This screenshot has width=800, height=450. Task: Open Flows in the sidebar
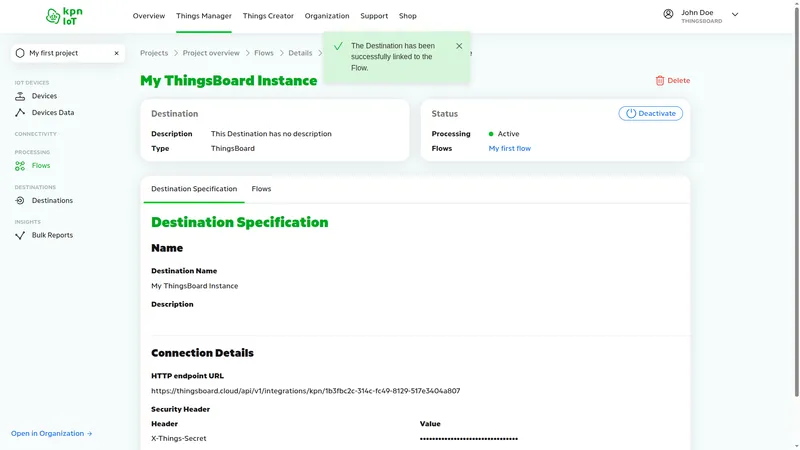(41, 166)
